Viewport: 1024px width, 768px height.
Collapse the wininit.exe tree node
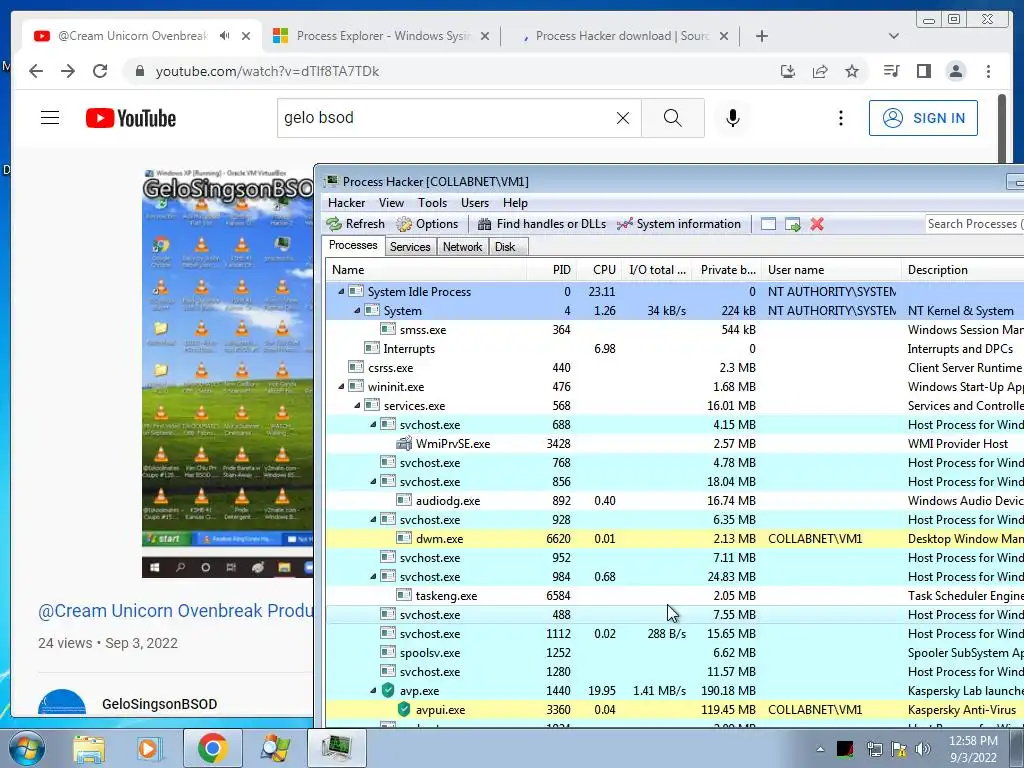[341, 387]
